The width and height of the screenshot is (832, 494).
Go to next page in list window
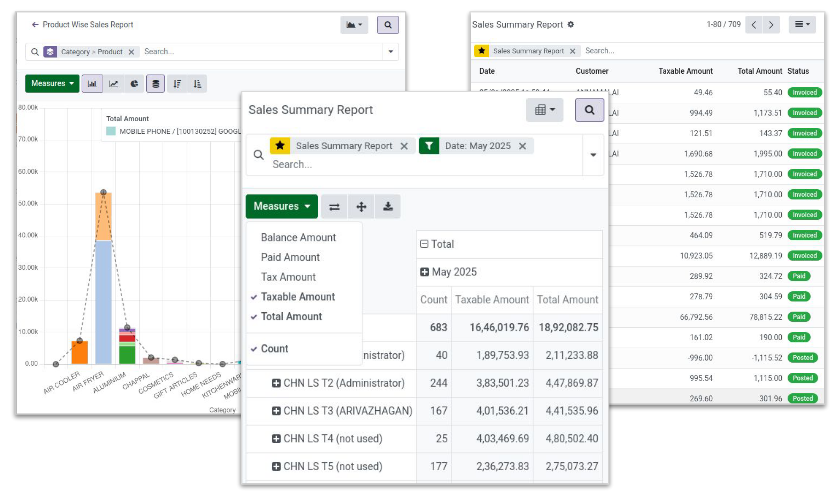coord(771,24)
